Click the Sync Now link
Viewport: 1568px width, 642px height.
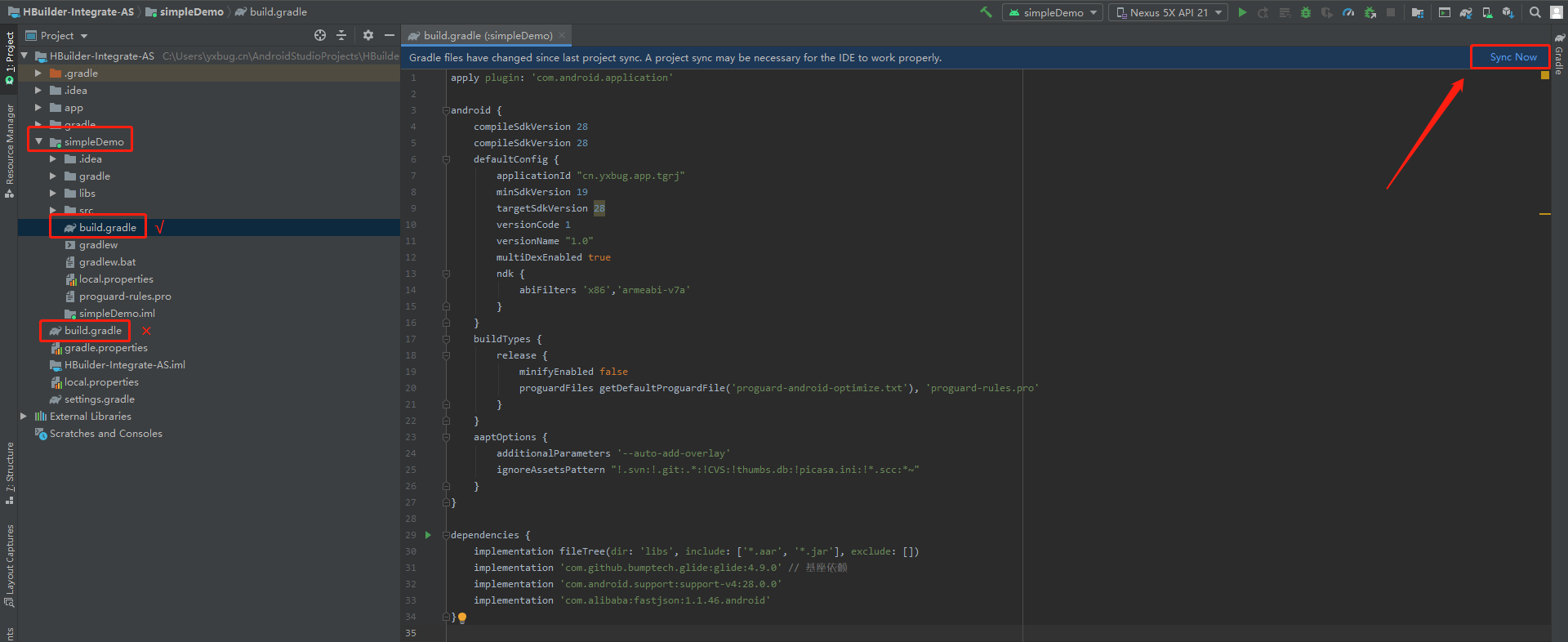click(1512, 57)
